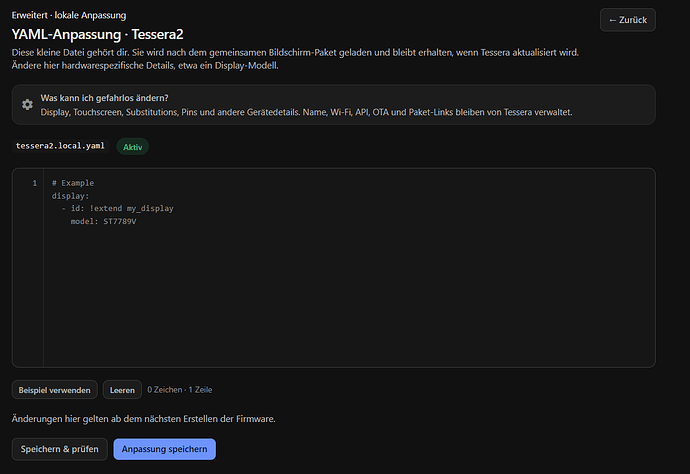Go back with the Zurück button

point(628,20)
